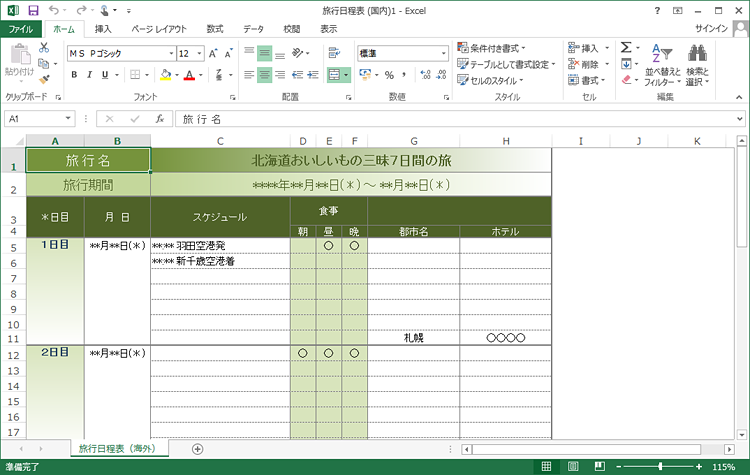This screenshot has width=750, height=475.
Task: Open Format as Table (テーブルとして書式設定) menu
Action: click(x=506, y=64)
